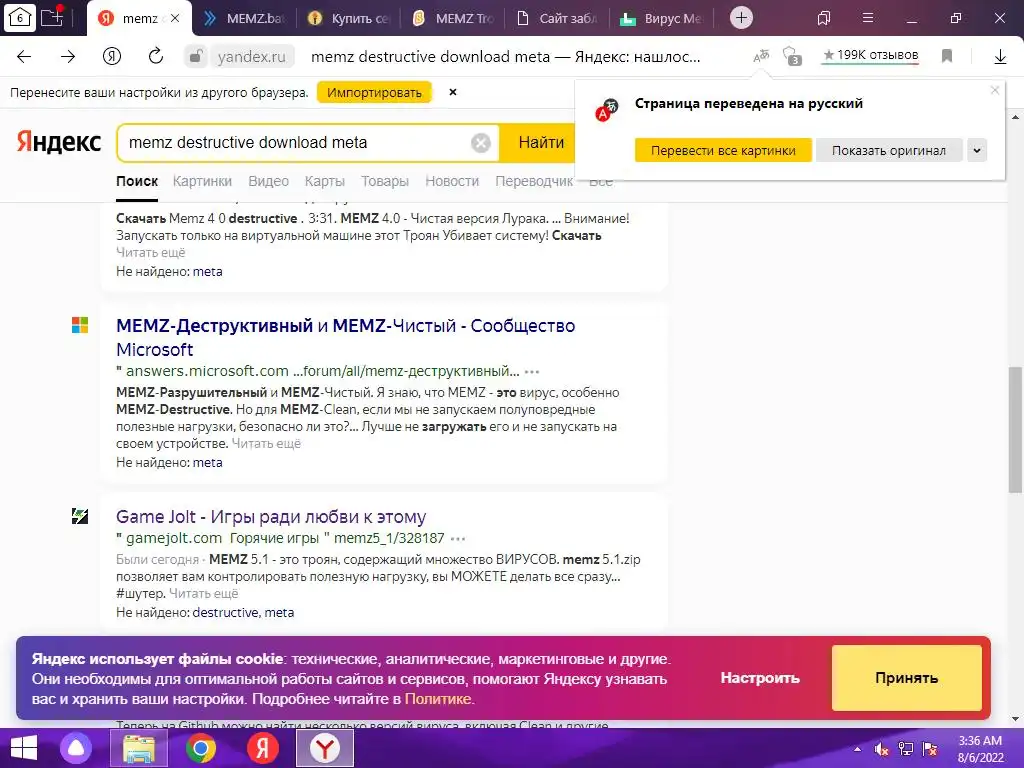Click the muted volume icon in system tray
The width and height of the screenshot is (1024, 768).
pos(881,749)
